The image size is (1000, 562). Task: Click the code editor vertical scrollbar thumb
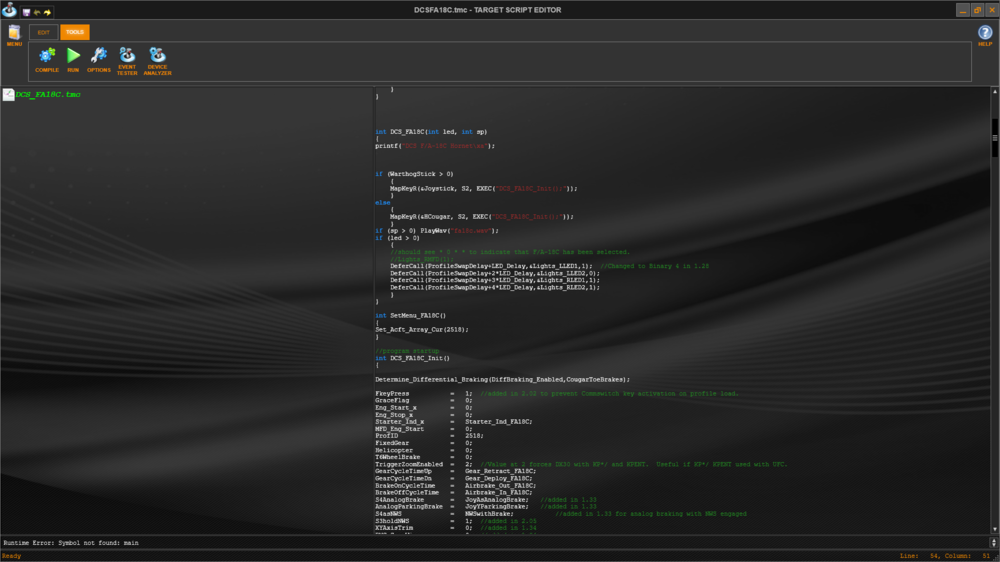click(994, 138)
